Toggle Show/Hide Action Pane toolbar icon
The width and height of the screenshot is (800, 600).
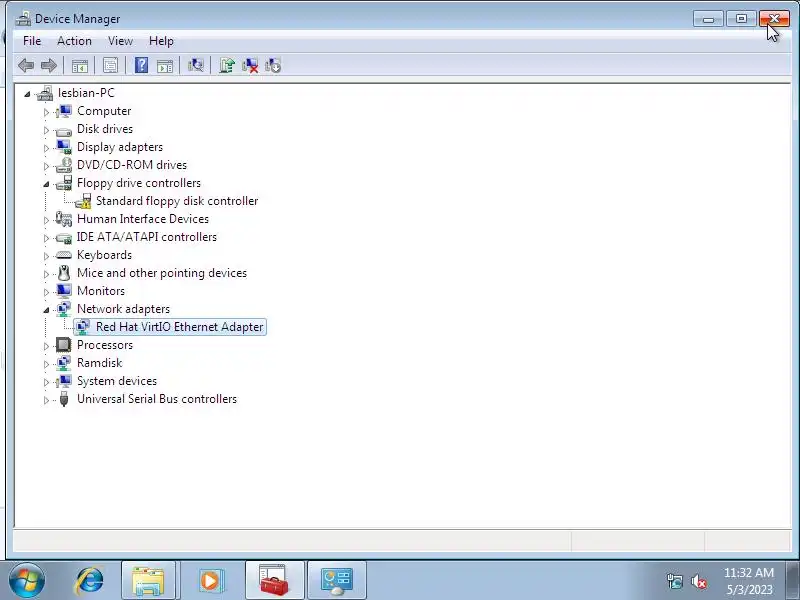coord(165,65)
